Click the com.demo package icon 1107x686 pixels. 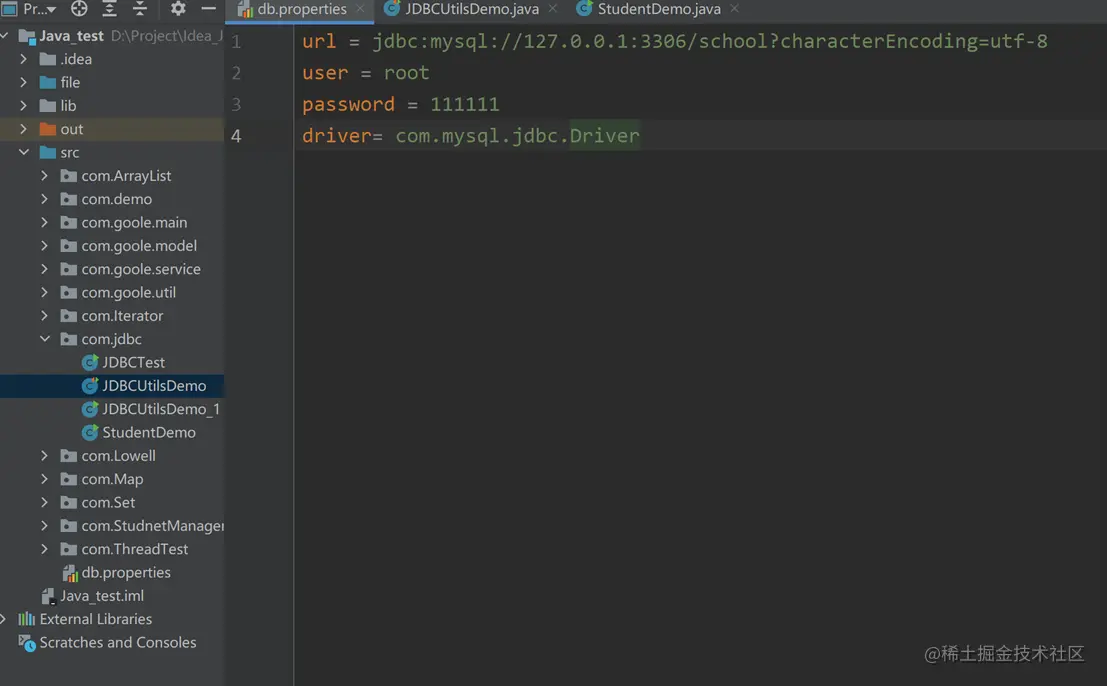[x=68, y=198]
